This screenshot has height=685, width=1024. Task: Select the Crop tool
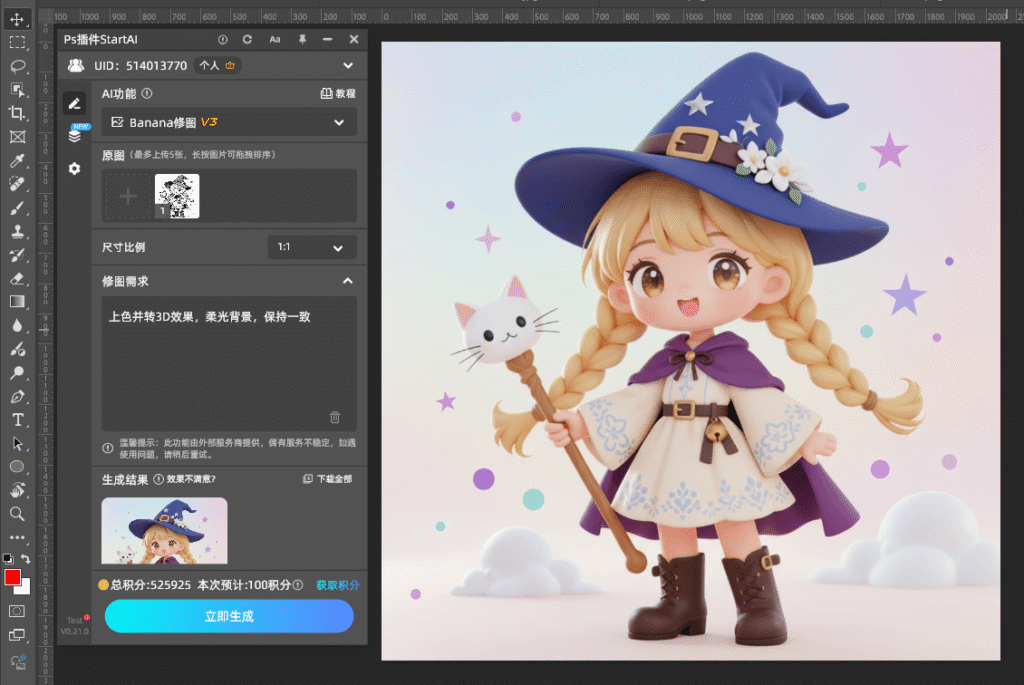(x=17, y=113)
